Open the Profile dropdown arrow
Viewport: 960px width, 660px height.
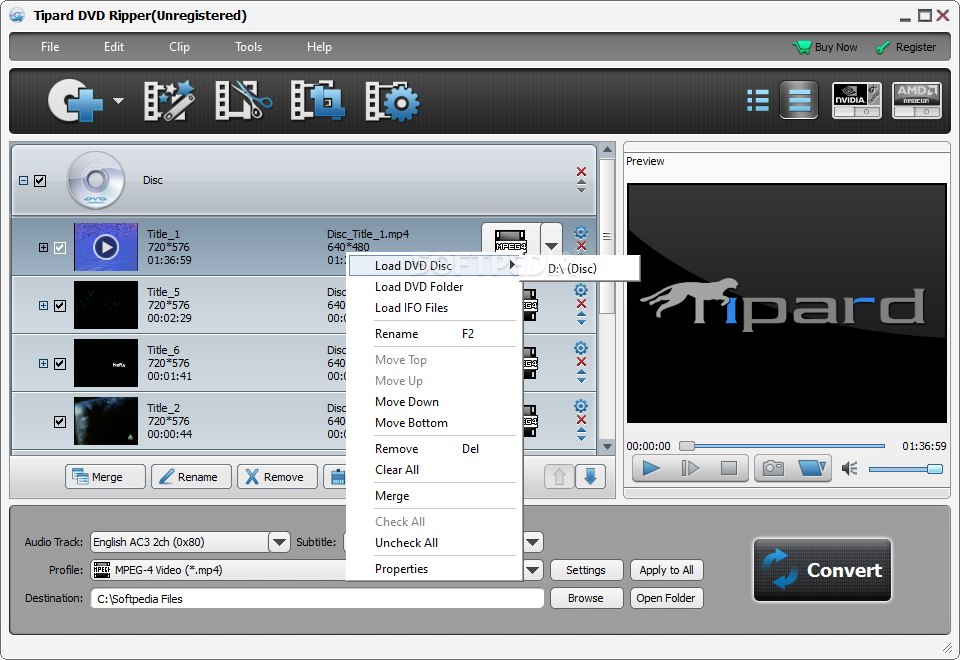532,570
